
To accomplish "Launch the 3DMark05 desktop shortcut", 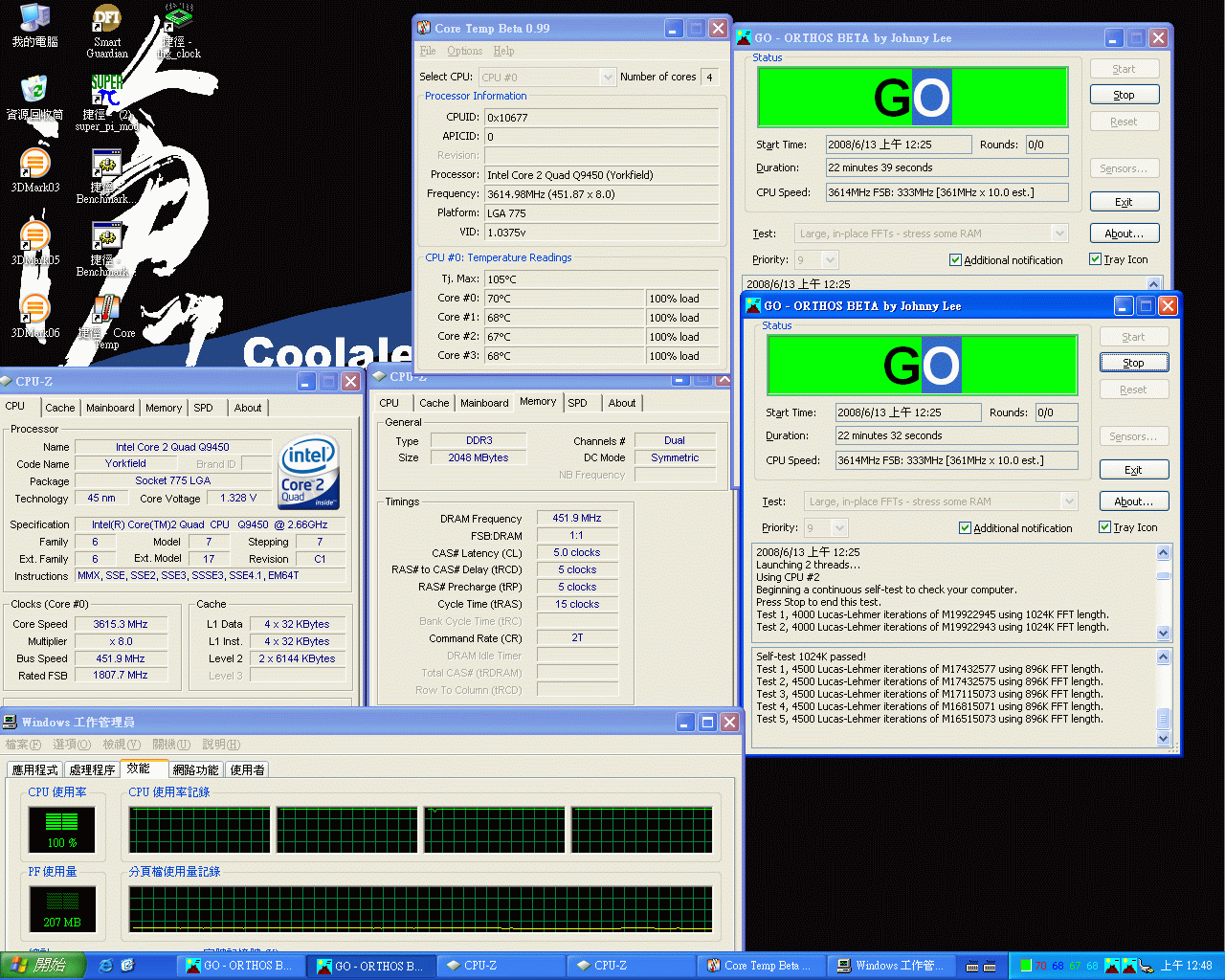I will pos(34,243).
